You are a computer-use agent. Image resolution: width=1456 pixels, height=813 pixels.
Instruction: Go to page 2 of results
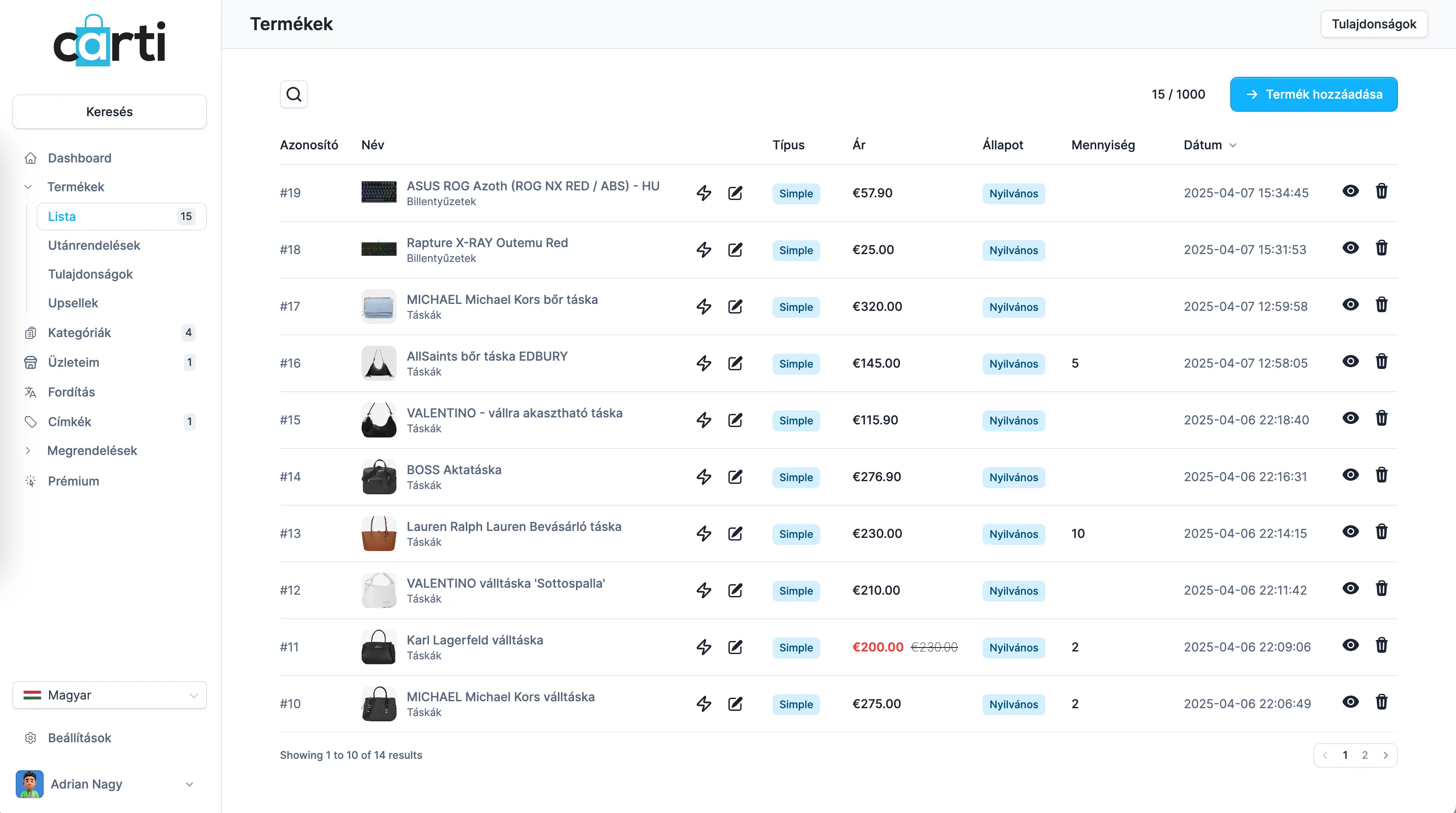(1364, 755)
